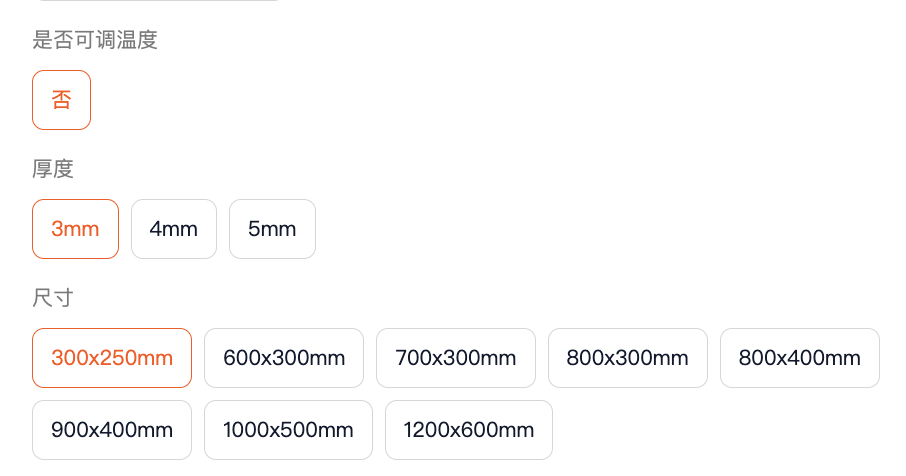Screen dimensions: 906x476
Task: Choose the thickest thickness option
Action: (x=272, y=229)
